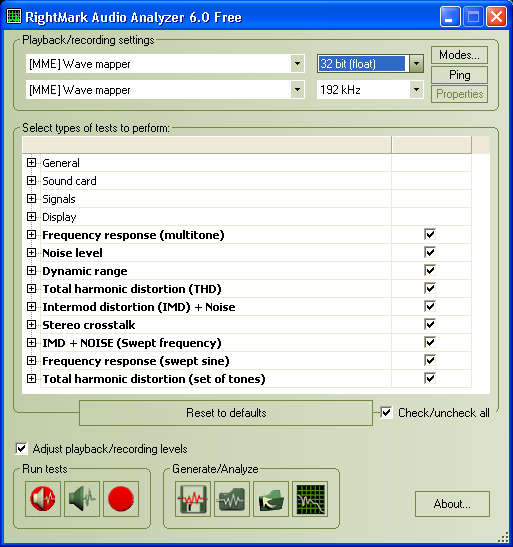Click Reset to defaults
The height and width of the screenshot is (547, 513).
tap(226, 413)
